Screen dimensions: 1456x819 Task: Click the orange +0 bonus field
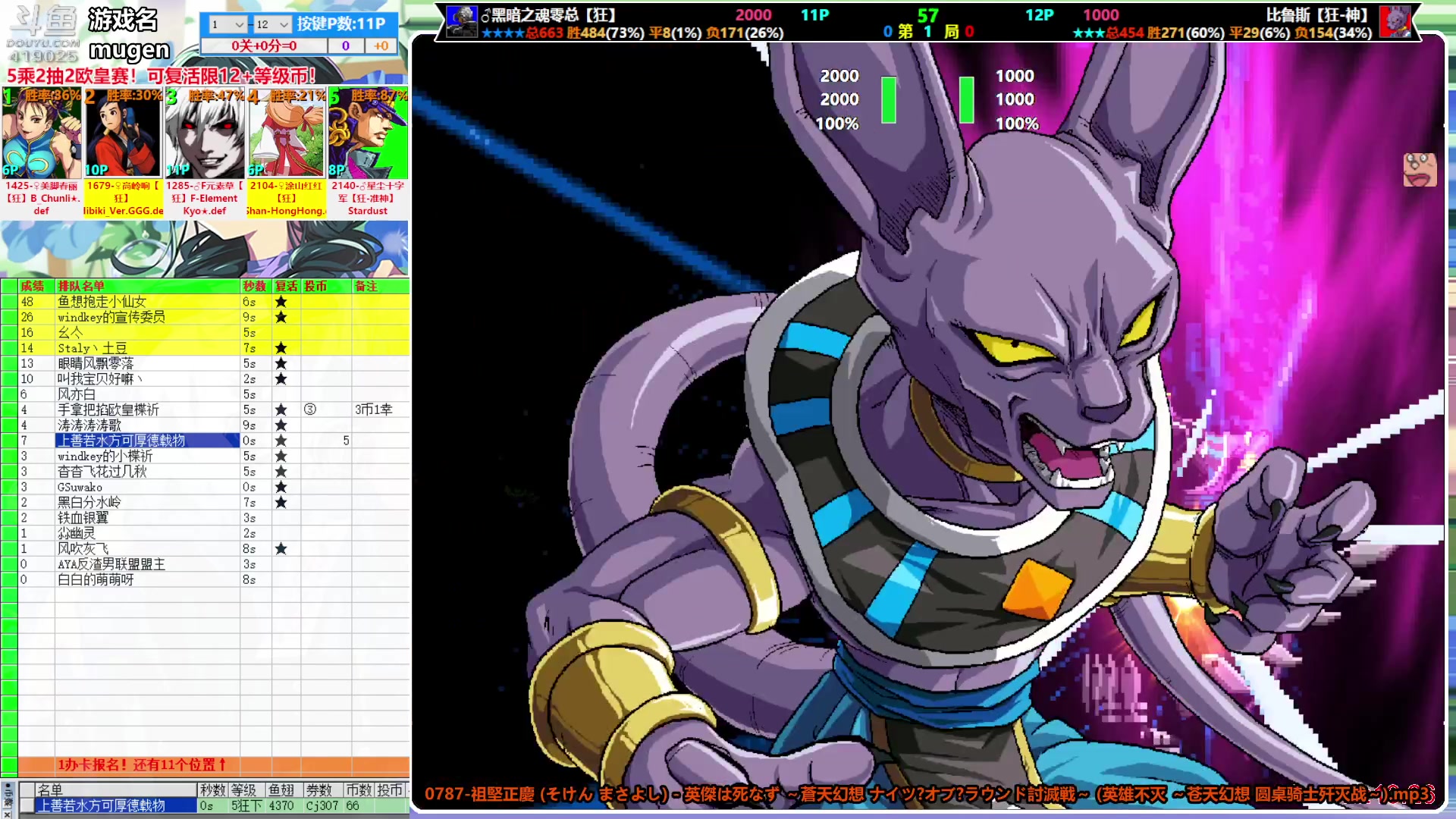point(381,46)
